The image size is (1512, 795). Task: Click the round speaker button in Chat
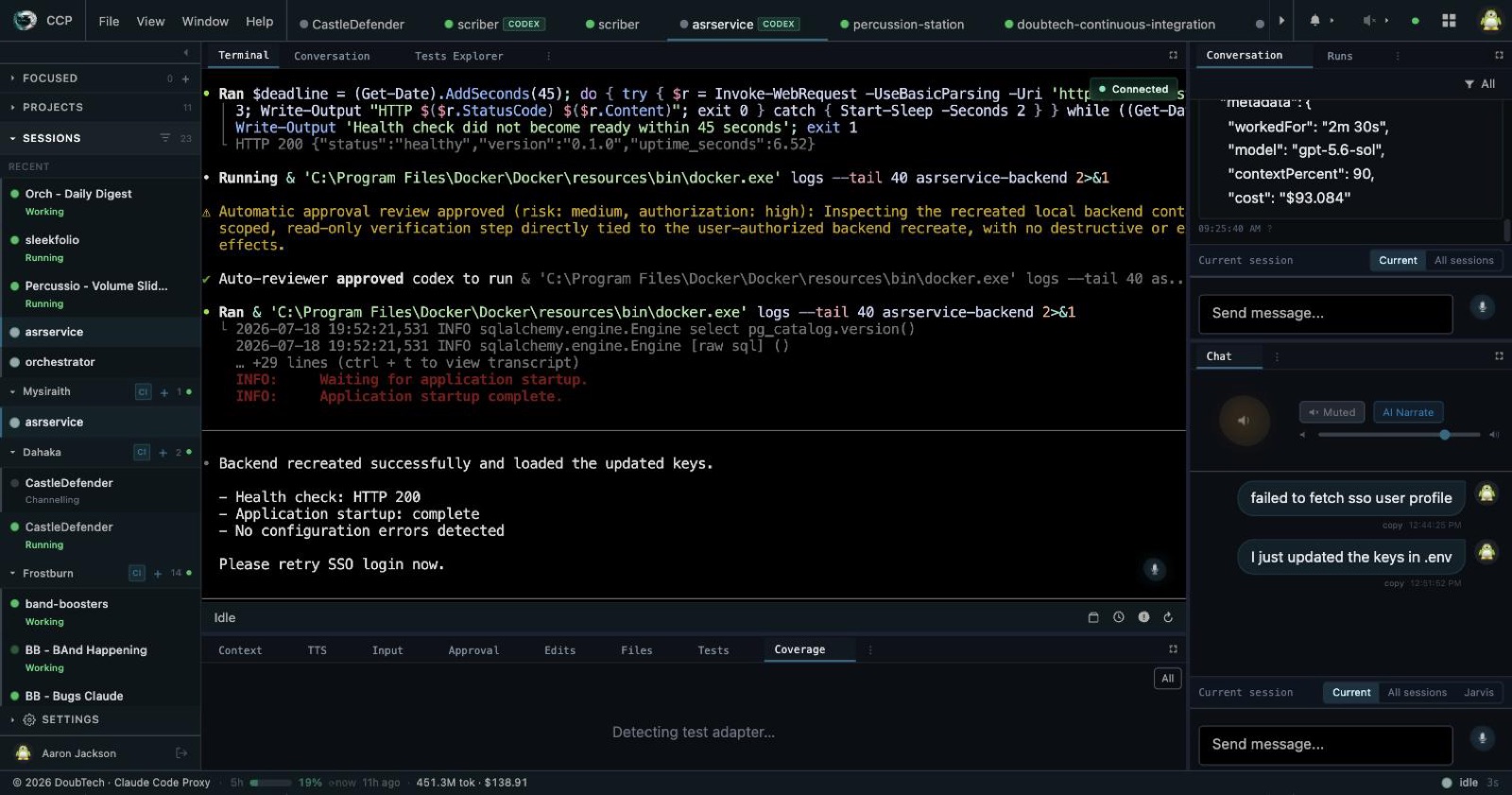click(x=1244, y=421)
